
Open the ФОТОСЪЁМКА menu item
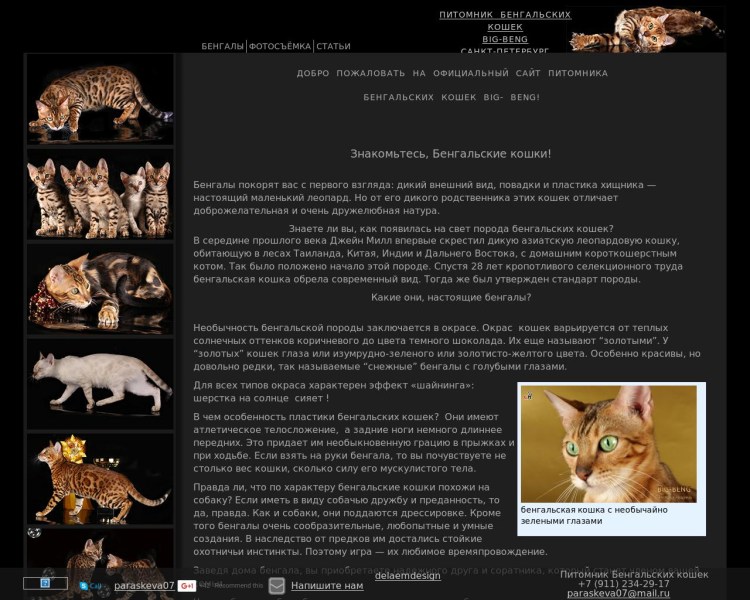pyautogui.click(x=280, y=47)
